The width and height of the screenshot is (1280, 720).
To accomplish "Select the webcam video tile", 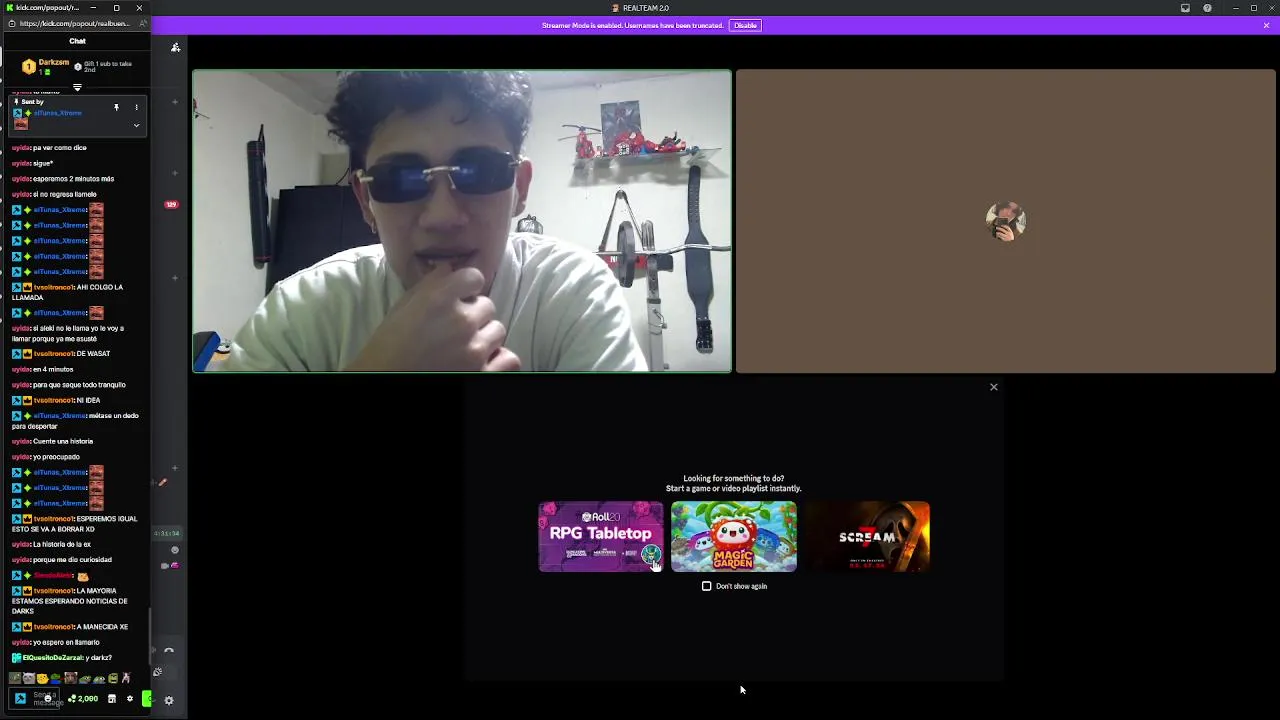I will [462, 221].
